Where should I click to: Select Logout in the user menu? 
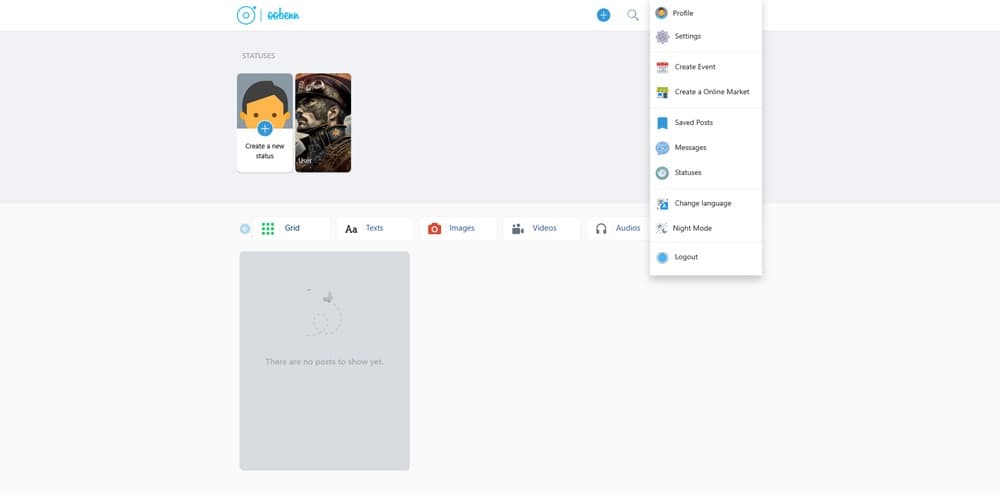685,257
